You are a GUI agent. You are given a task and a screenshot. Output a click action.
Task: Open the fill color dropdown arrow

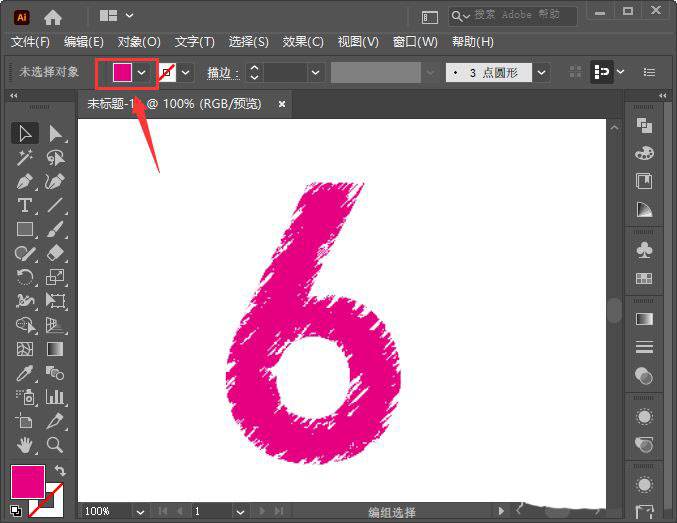tap(141, 73)
